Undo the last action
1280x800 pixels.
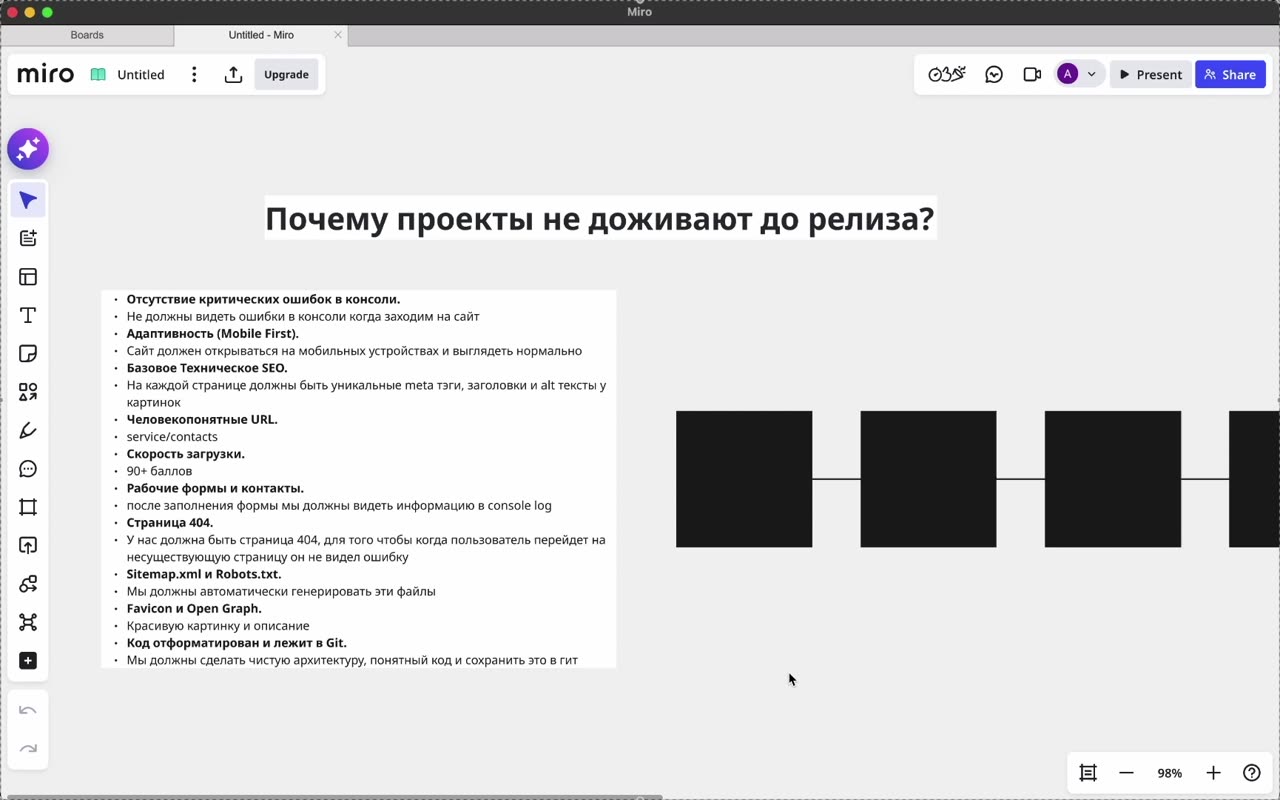[28, 711]
